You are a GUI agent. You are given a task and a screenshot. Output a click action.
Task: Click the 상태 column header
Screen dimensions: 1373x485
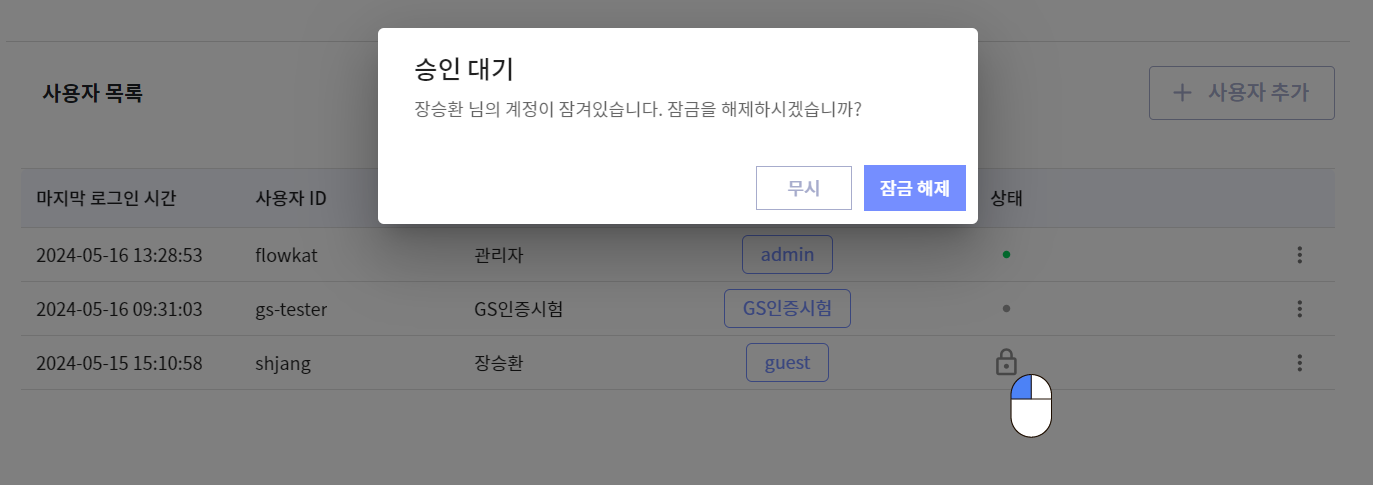click(1006, 198)
